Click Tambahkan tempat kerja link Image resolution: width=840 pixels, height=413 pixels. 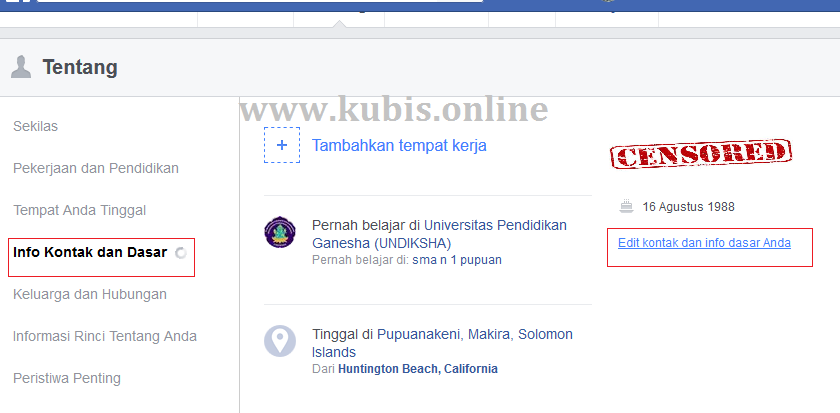point(399,145)
